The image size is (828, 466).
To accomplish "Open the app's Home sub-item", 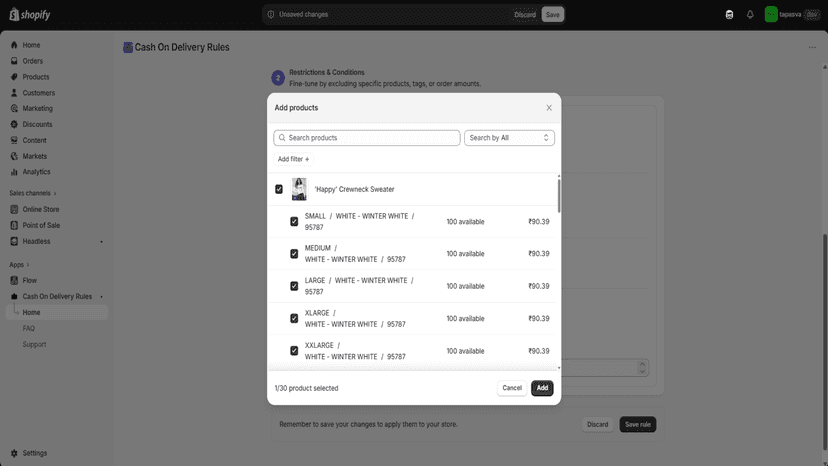I will tap(57, 312).
